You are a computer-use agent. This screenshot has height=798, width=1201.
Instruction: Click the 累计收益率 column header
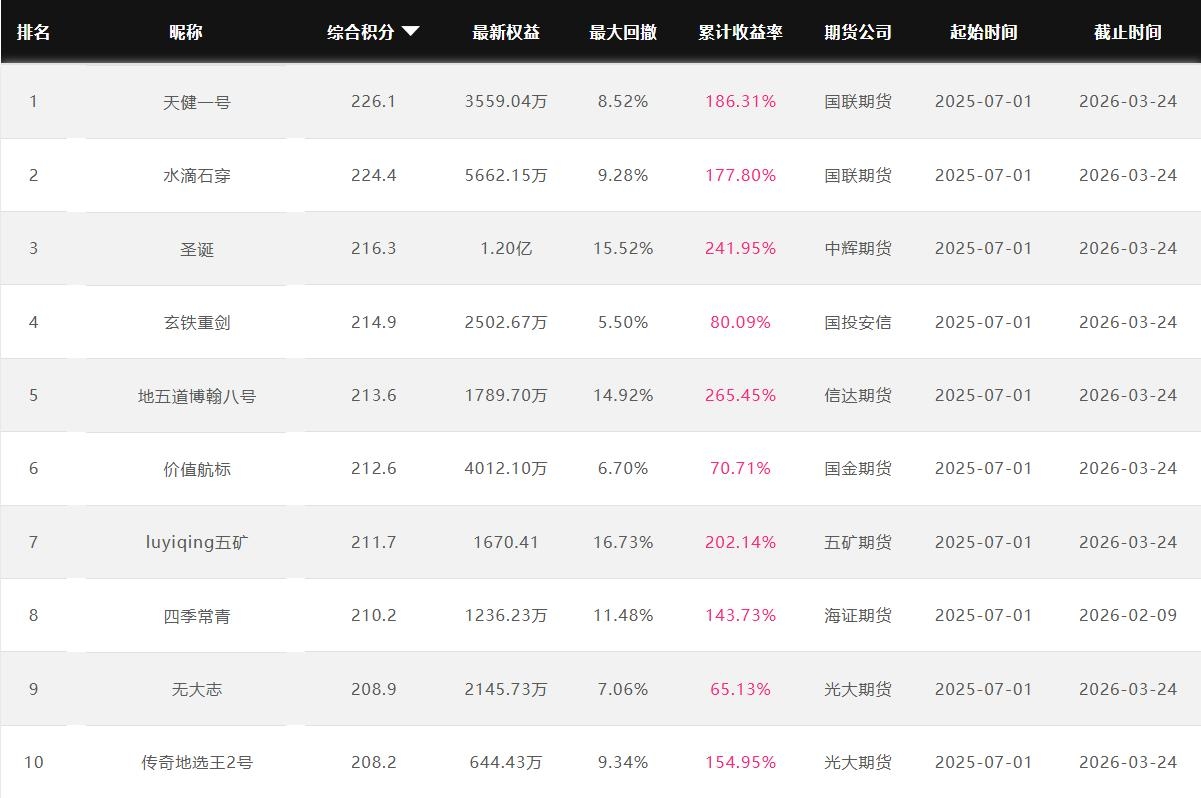coord(740,32)
